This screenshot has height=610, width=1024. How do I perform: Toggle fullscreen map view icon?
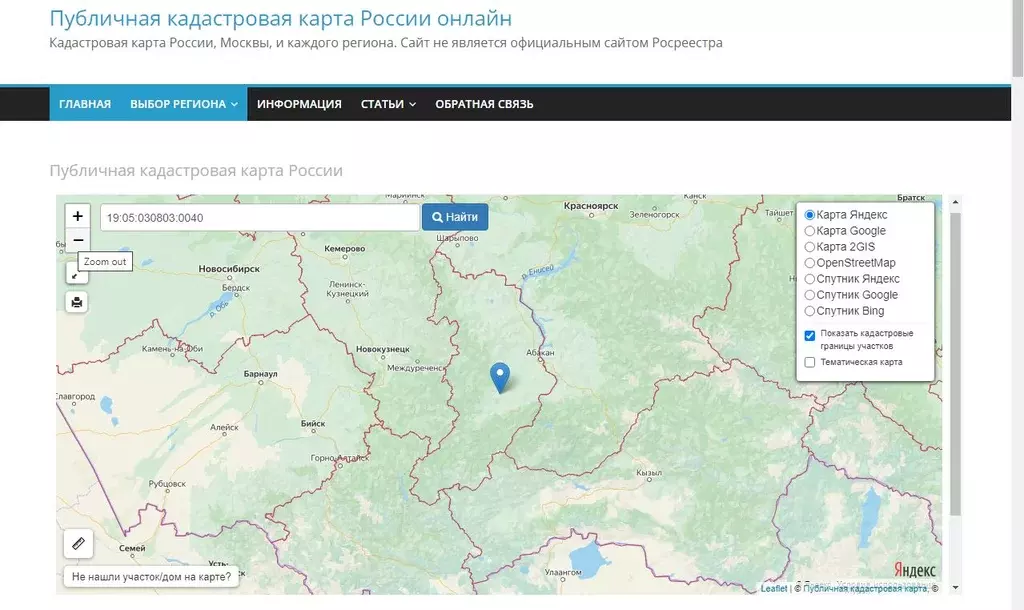click(76, 274)
